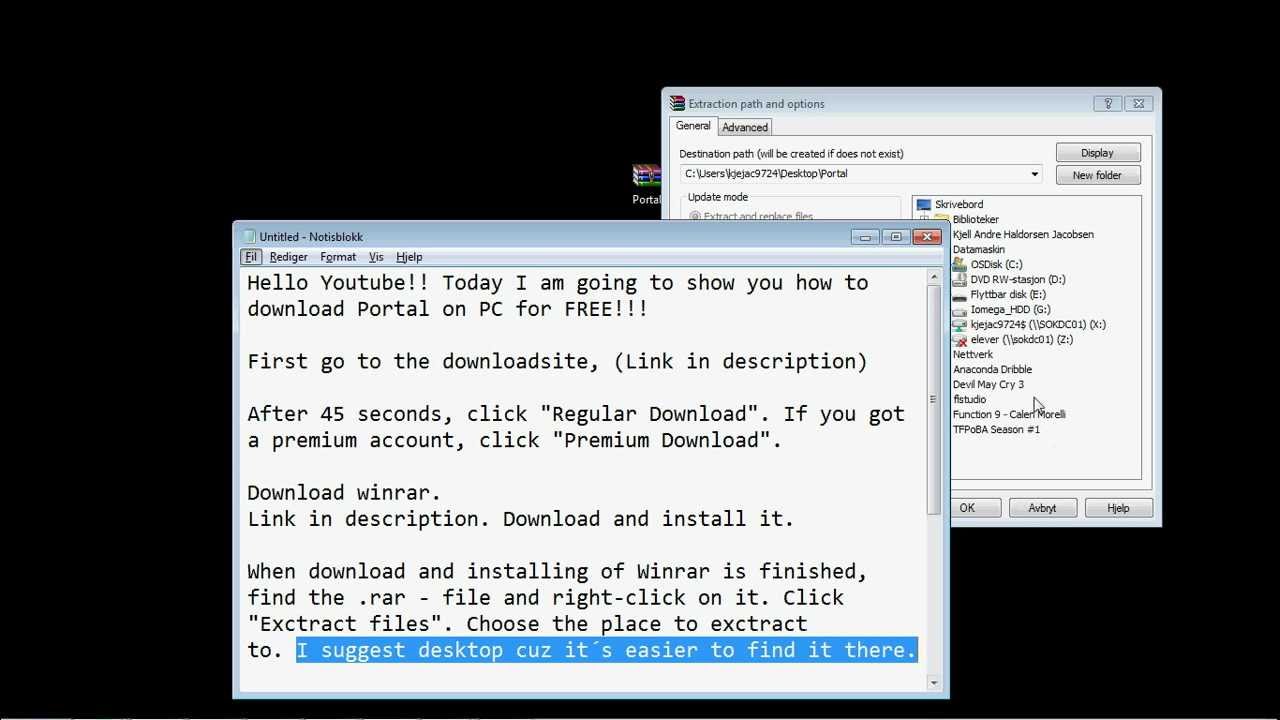Viewport: 1280px width, 720px height.
Task: Open the Fil menu in Notisblokk
Action: pyautogui.click(x=251, y=257)
